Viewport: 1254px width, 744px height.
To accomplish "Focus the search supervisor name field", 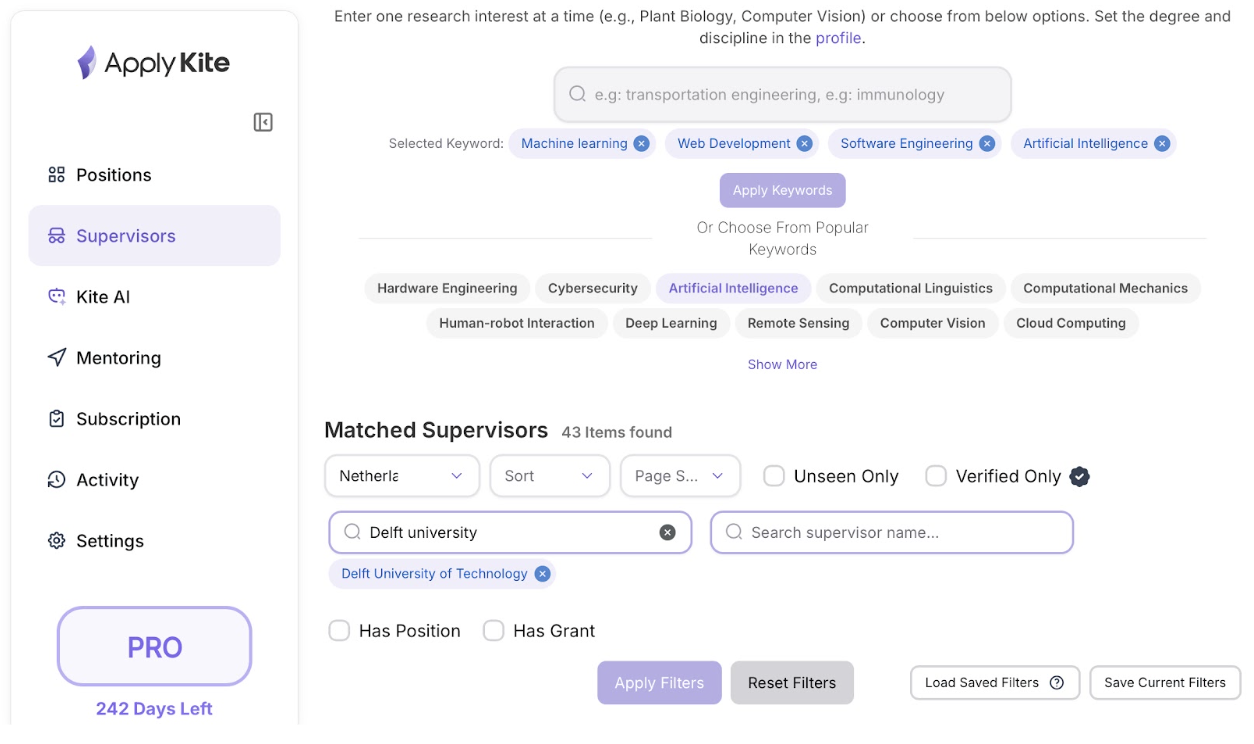I will 891,533.
